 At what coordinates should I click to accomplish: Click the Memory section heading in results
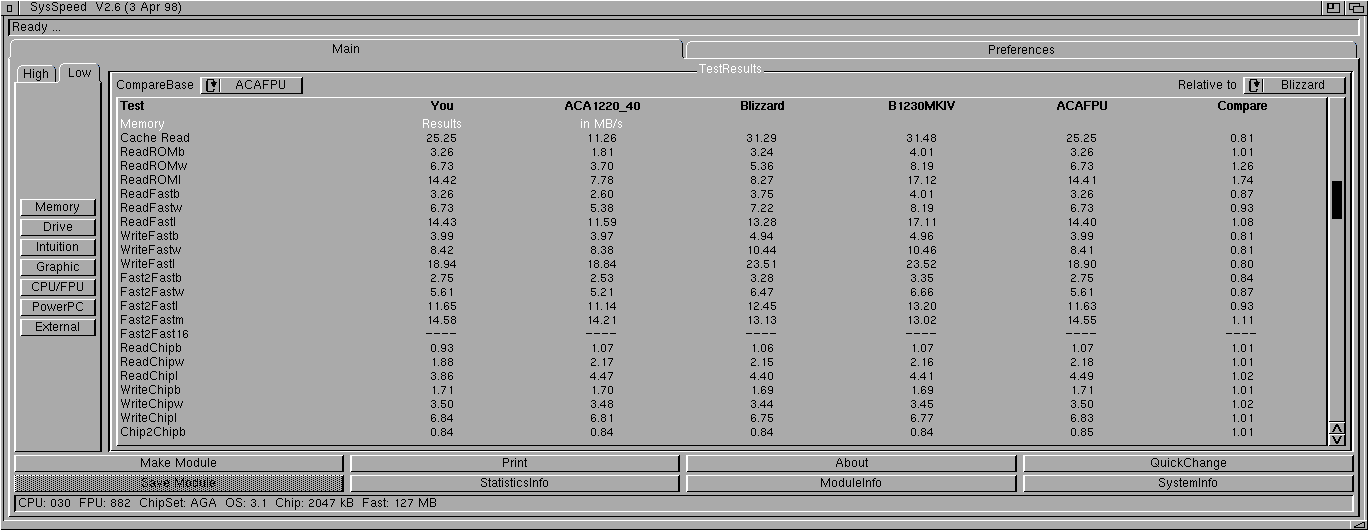pos(142,124)
